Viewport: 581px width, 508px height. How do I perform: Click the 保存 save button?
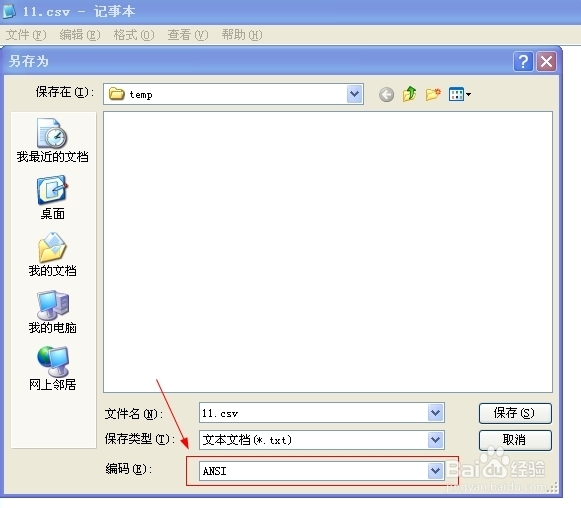515,413
